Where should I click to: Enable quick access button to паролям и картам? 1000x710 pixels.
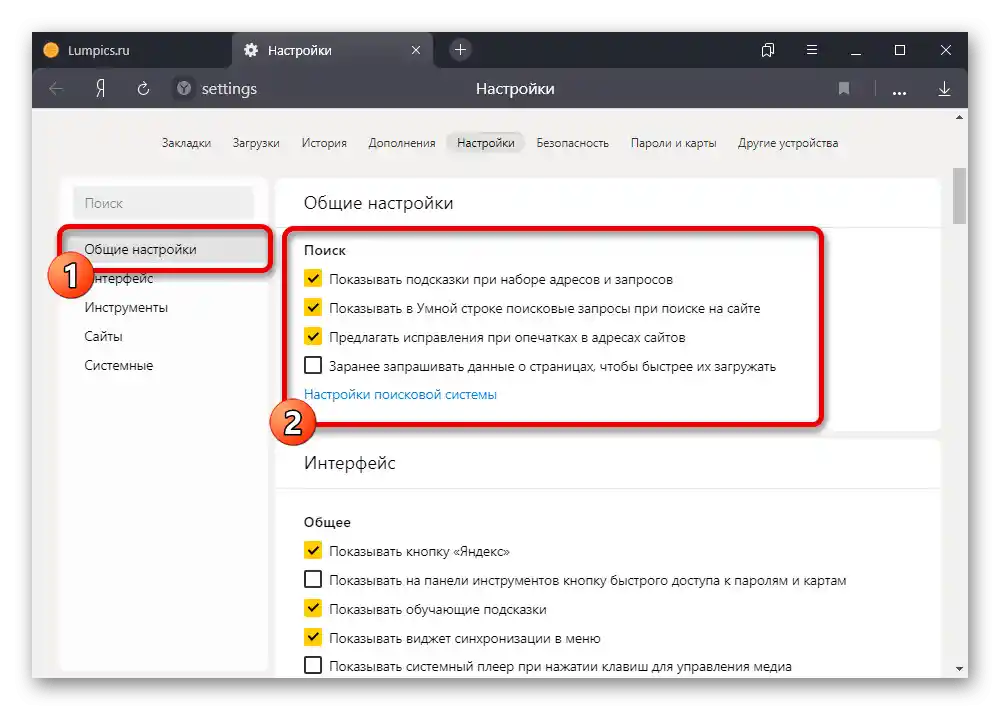[x=312, y=579]
